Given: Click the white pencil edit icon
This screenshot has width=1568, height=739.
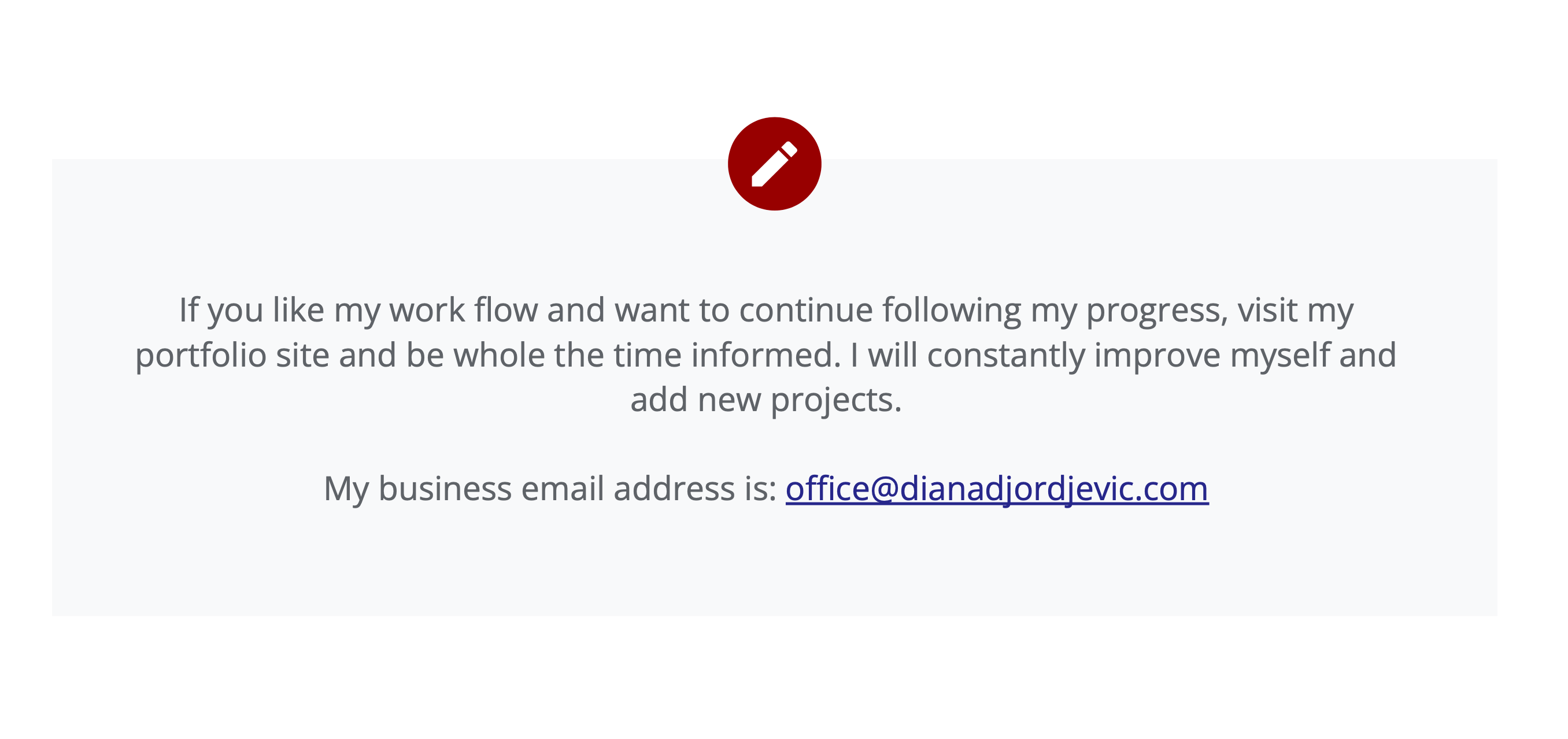Looking at the screenshot, I should point(774,164).
